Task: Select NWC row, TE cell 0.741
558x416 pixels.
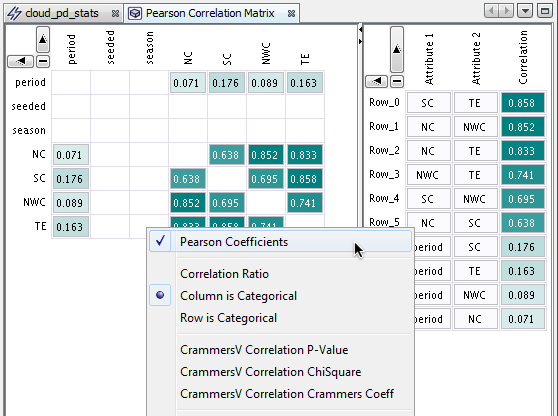Action: [x=305, y=203]
